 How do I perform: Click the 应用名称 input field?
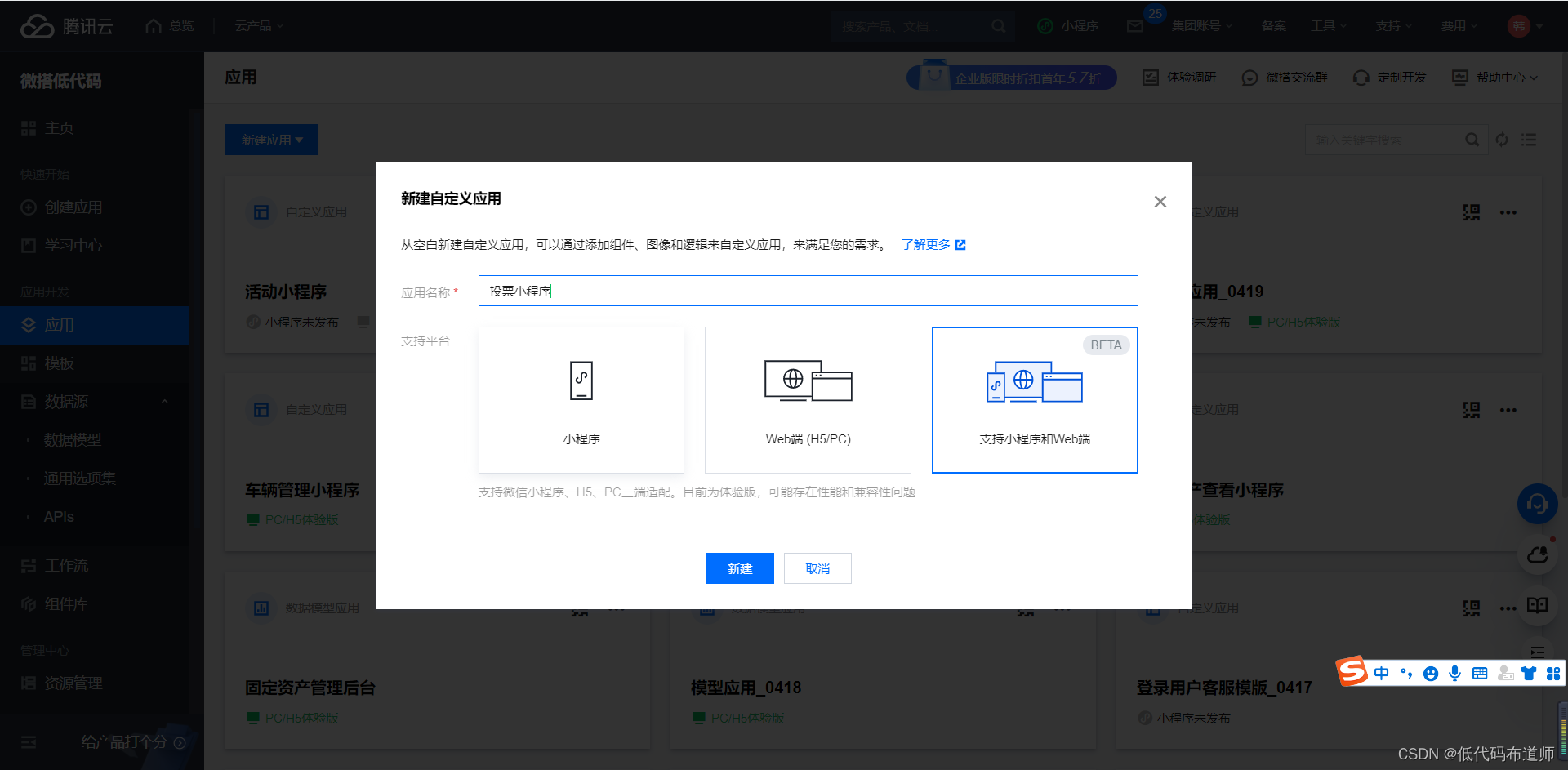point(808,291)
